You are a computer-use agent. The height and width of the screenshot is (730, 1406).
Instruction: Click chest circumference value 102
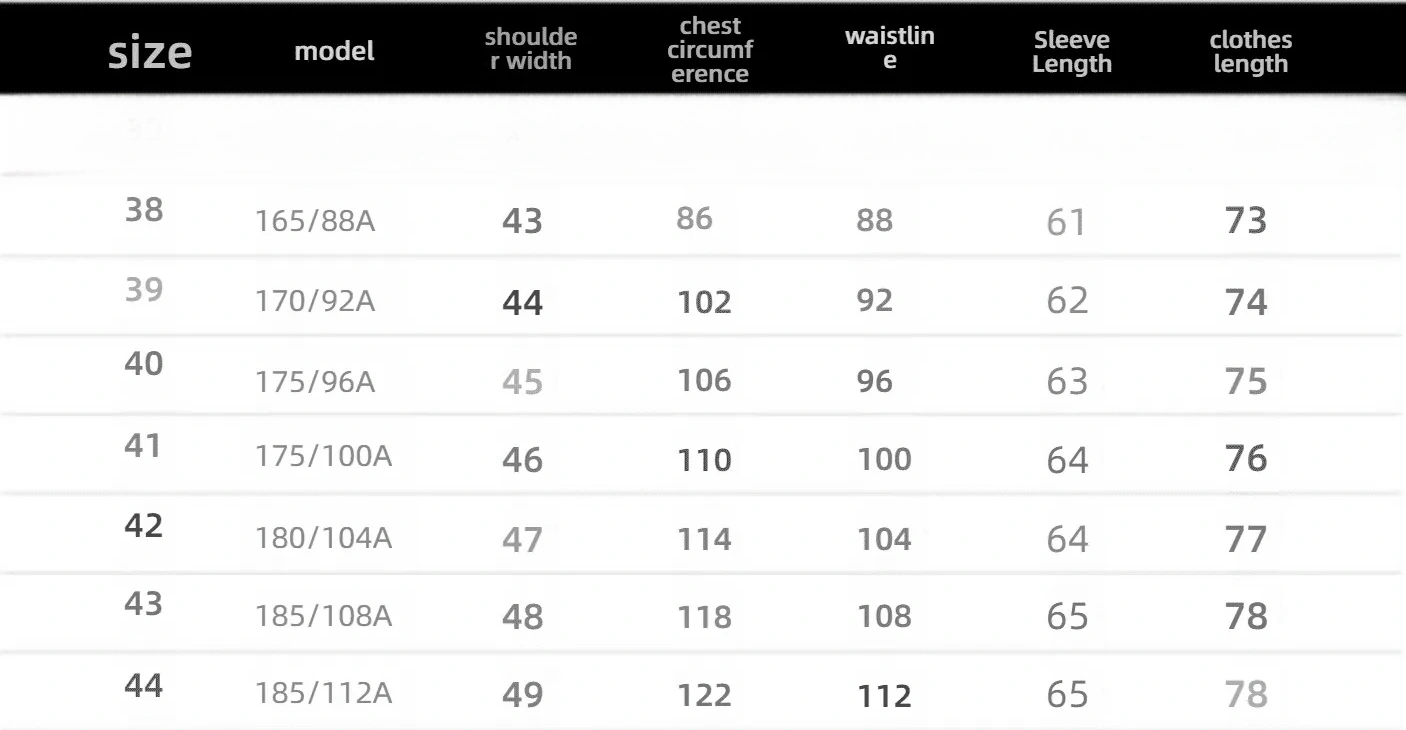(x=705, y=302)
